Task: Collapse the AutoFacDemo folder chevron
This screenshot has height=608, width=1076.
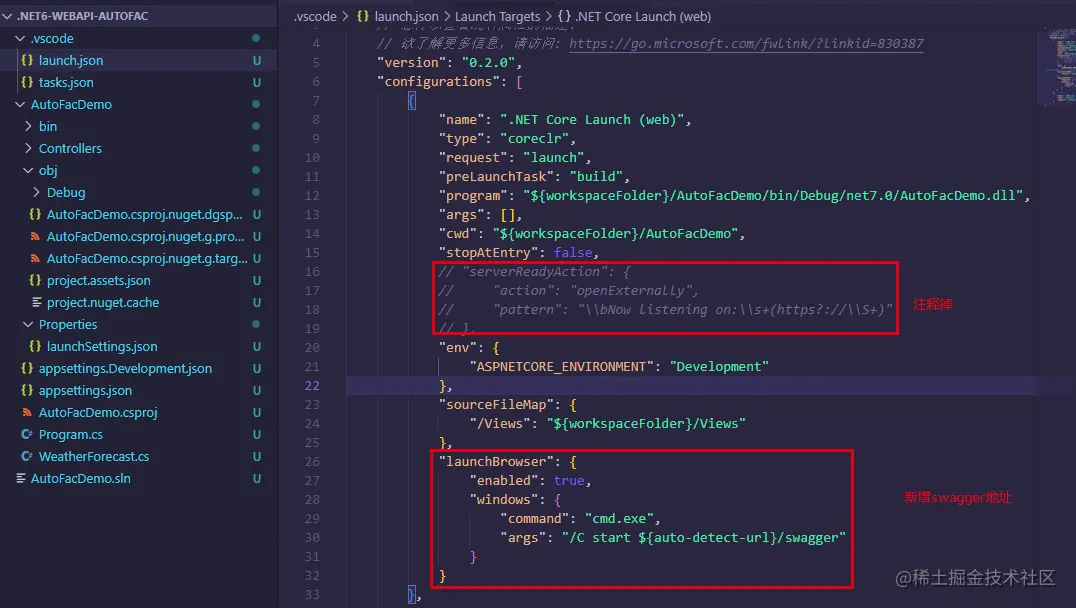Action: click(x=20, y=104)
